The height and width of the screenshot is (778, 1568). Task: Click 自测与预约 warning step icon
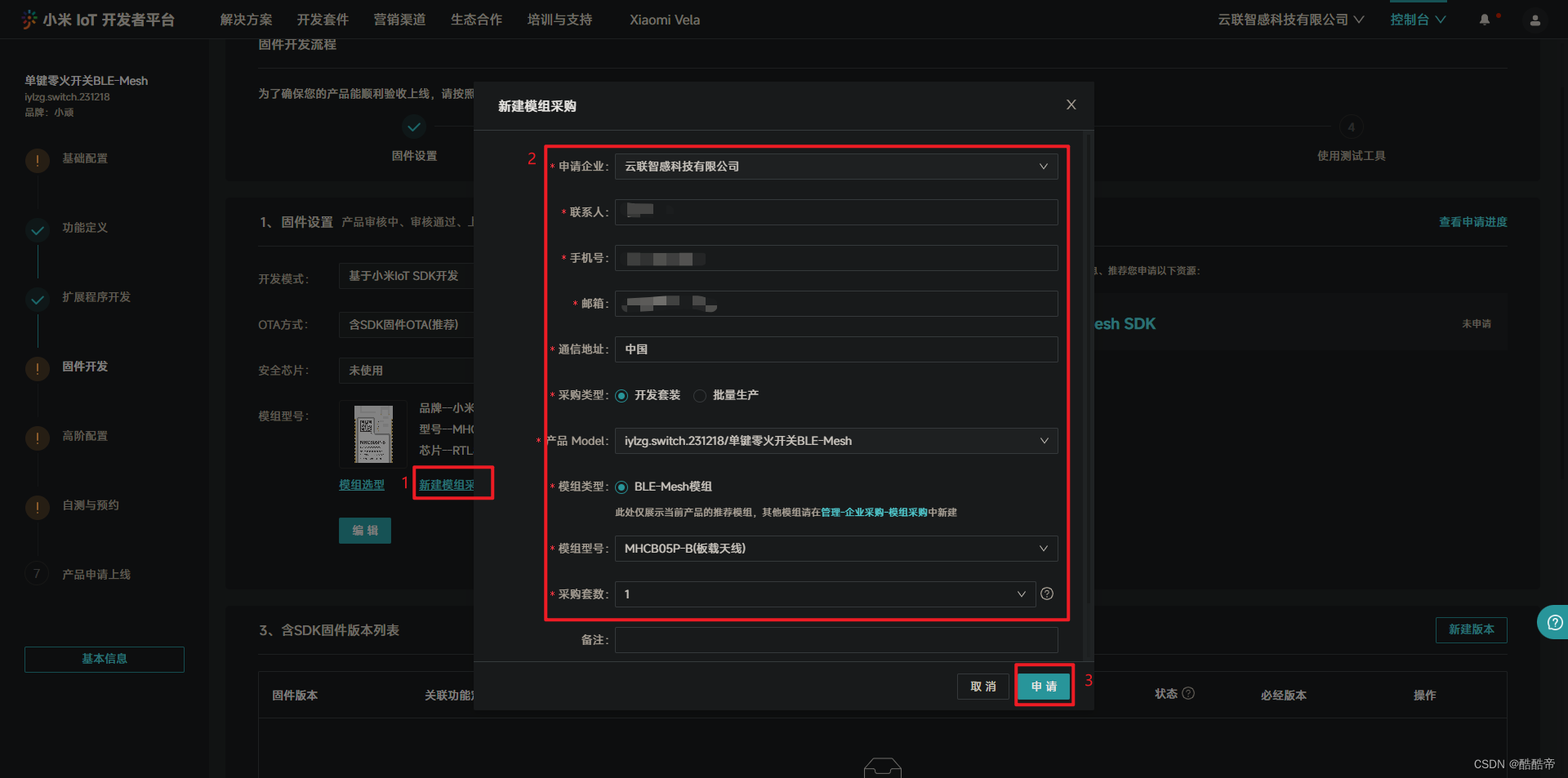point(38,508)
